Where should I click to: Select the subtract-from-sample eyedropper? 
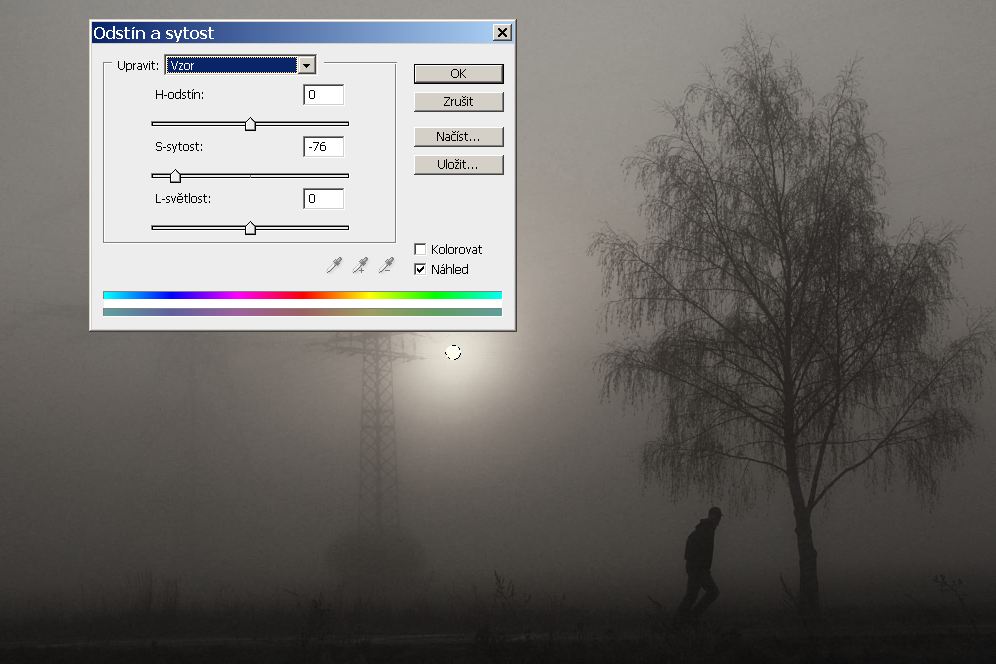click(386, 265)
